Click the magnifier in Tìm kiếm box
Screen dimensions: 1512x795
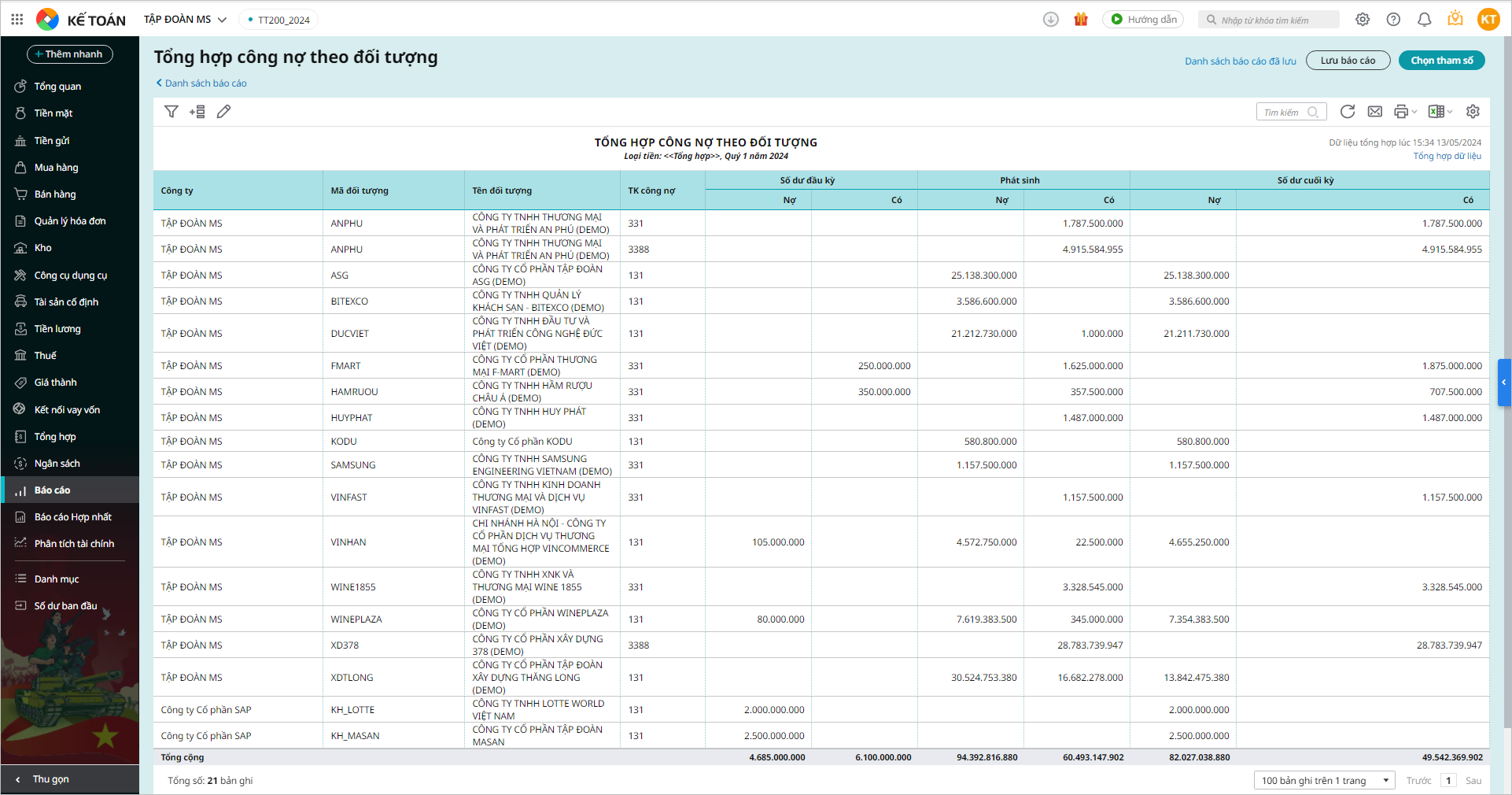[1313, 113]
